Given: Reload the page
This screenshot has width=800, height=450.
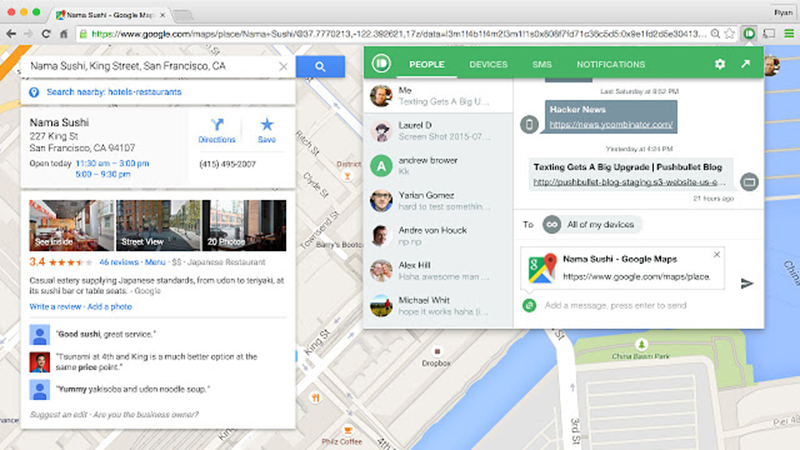Looking at the screenshot, I should tap(46, 34).
